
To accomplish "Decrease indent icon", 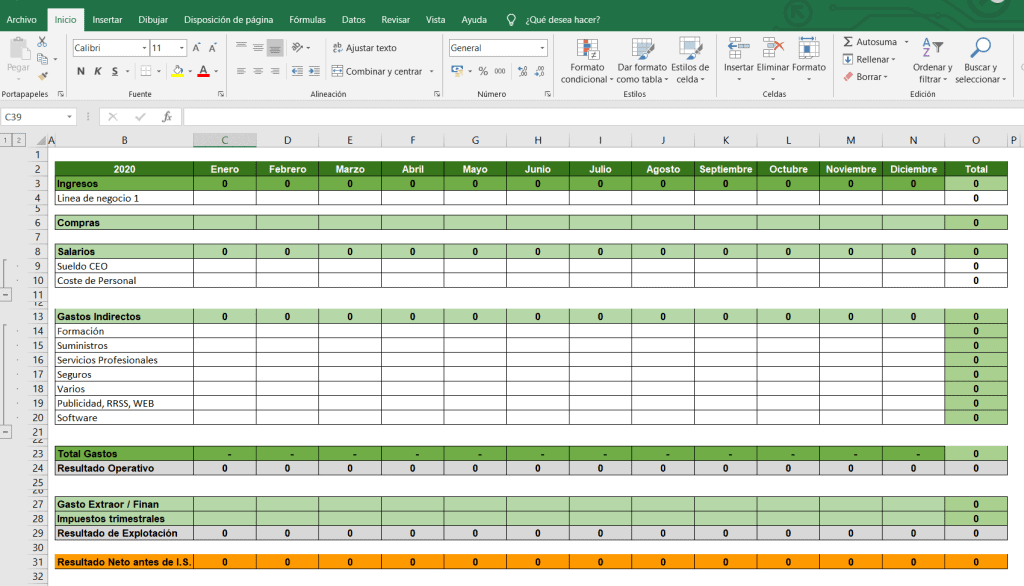I will [297, 71].
